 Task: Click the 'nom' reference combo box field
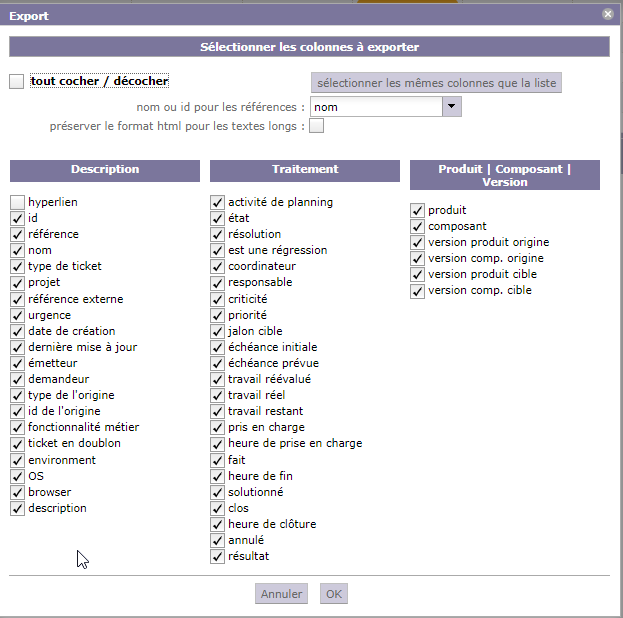click(x=376, y=107)
